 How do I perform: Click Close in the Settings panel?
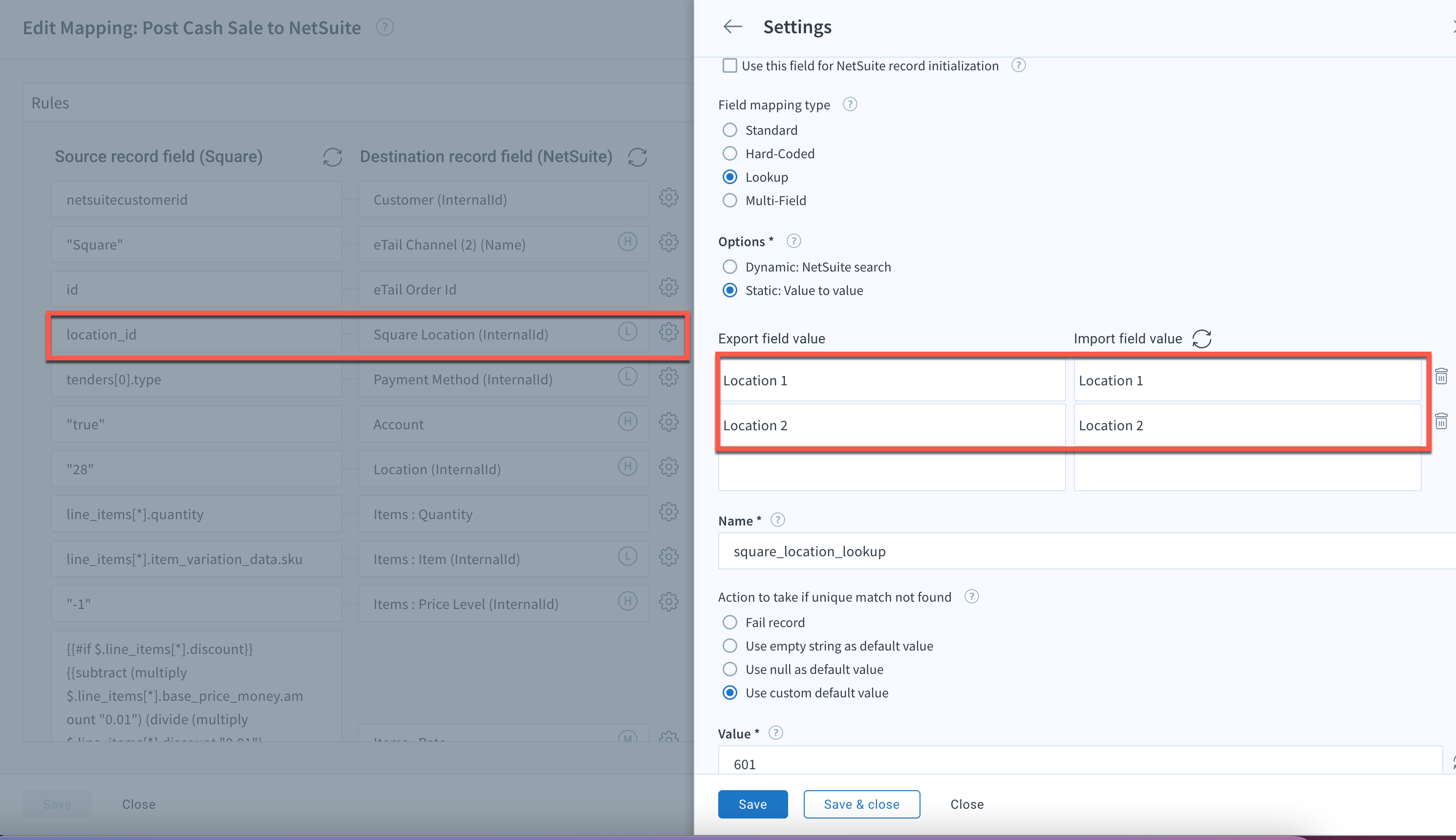[966, 804]
